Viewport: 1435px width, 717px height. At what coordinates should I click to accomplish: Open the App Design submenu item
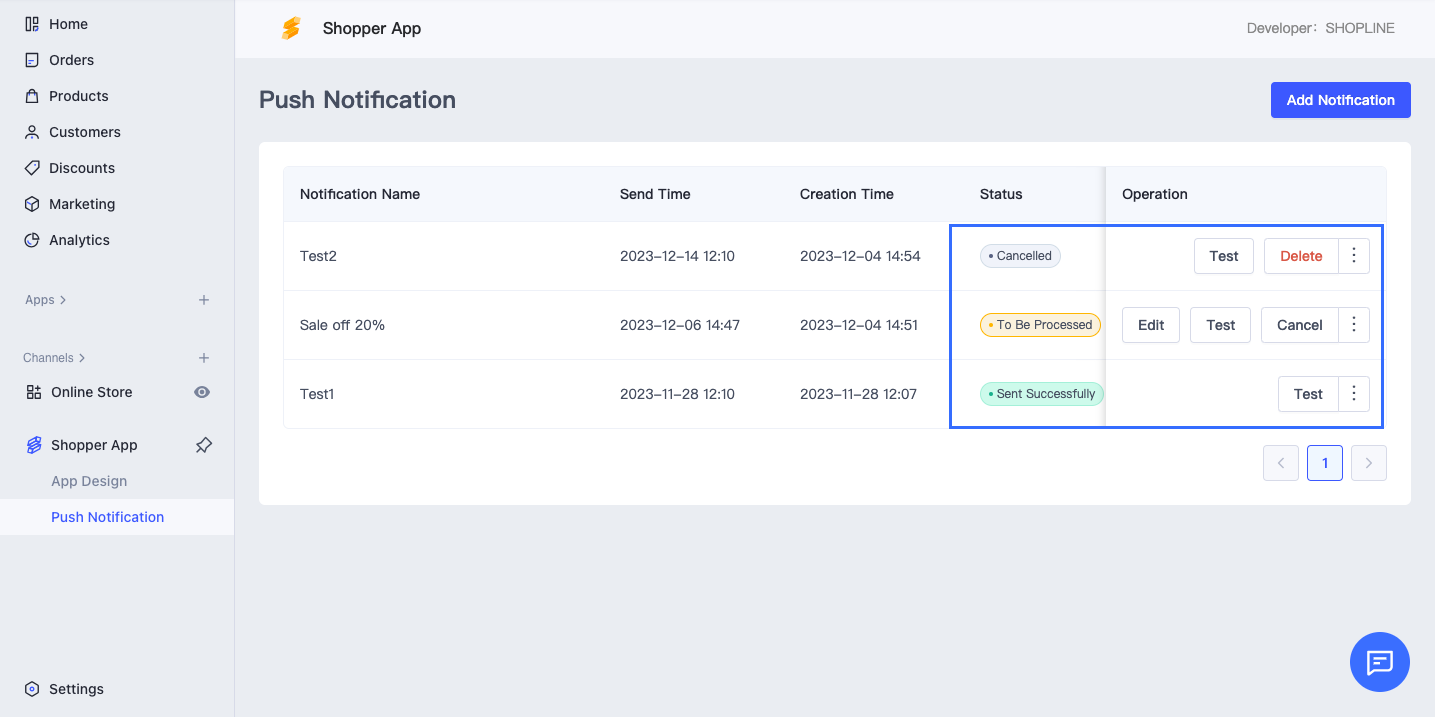[89, 481]
